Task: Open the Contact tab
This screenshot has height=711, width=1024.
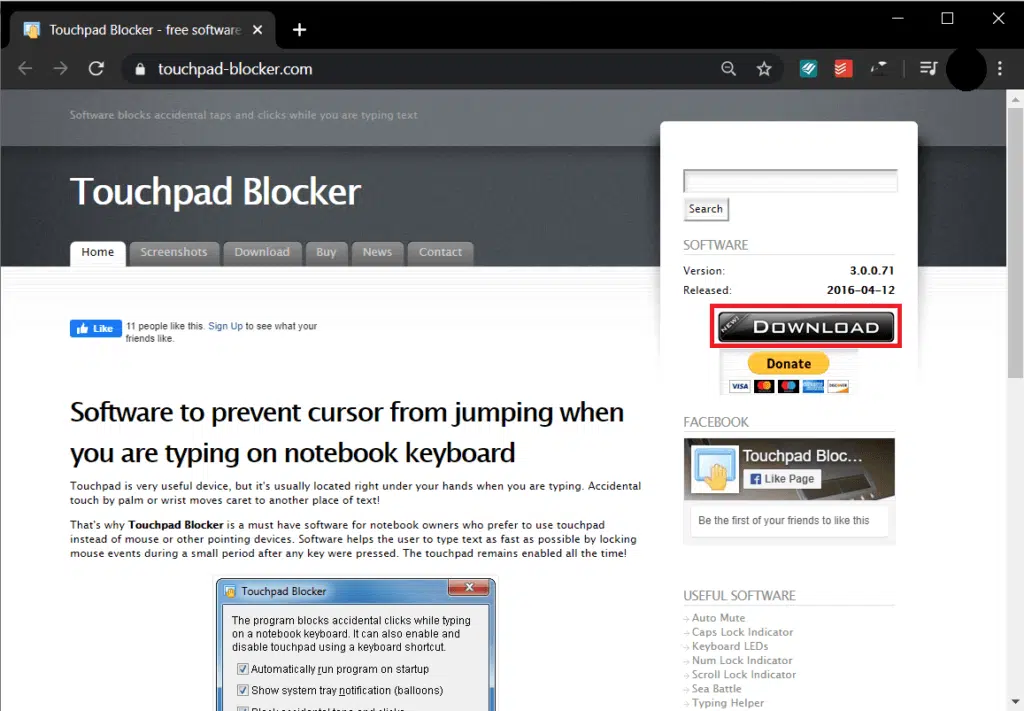Action: pos(440,253)
